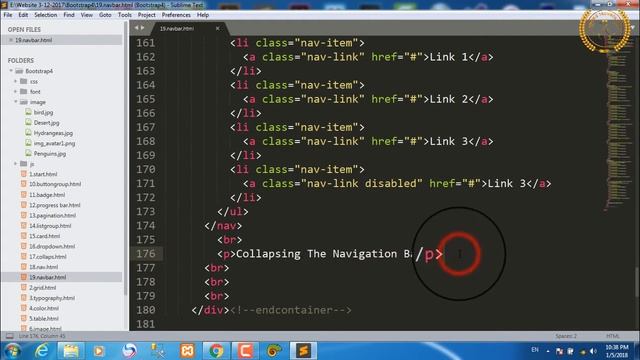Open Windows Explorer from taskbar
The width and height of the screenshot is (640, 360).
70,351
